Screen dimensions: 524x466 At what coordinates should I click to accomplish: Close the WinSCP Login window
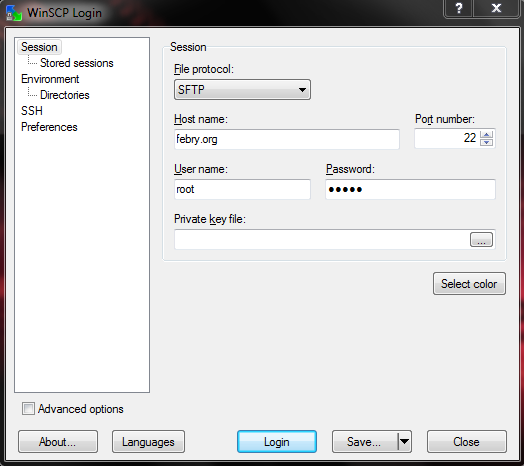pyautogui.click(x=496, y=8)
